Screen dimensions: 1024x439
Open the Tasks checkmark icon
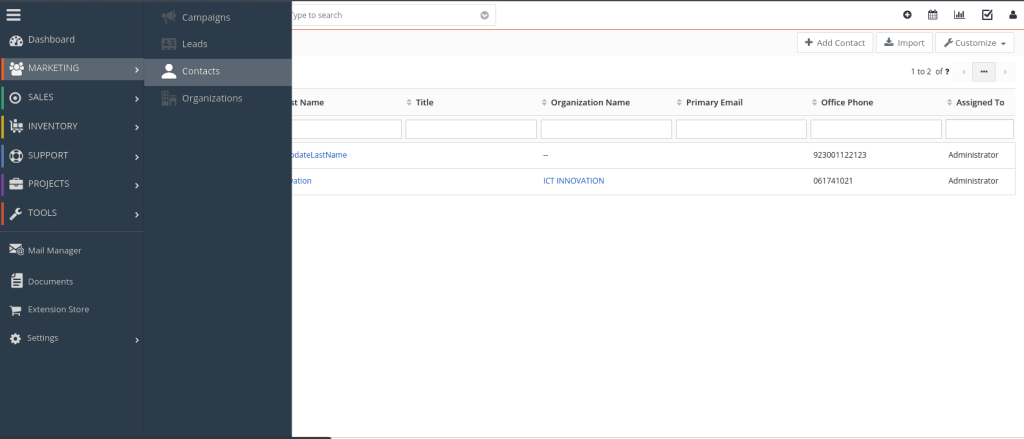[x=987, y=15]
